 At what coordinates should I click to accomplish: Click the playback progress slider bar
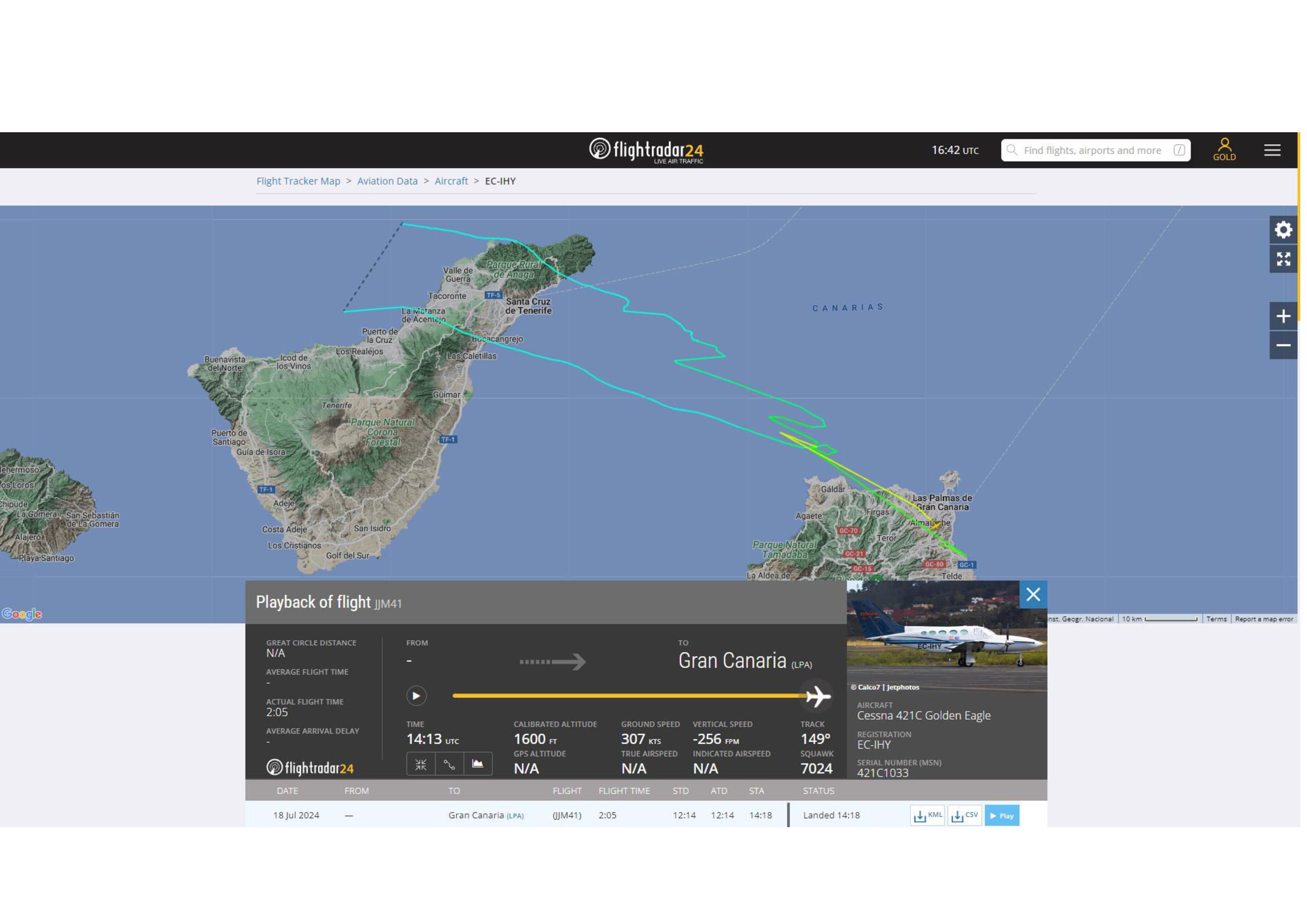tap(629, 696)
